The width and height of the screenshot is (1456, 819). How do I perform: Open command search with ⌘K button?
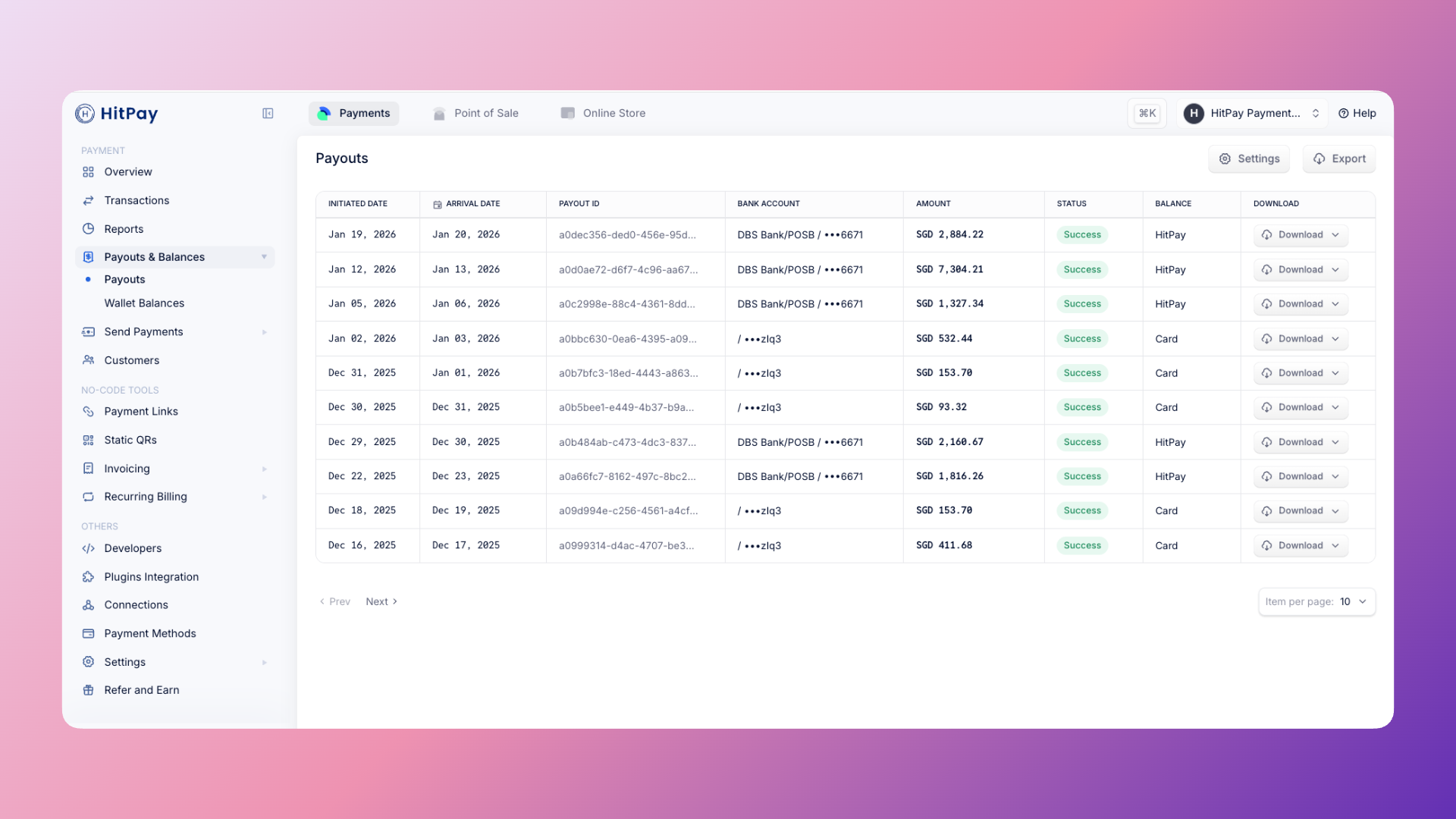[1147, 113]
